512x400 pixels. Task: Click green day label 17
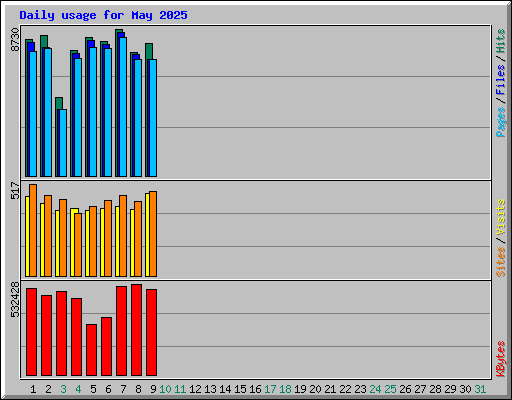pyautogui.click(x=270, y=389)
